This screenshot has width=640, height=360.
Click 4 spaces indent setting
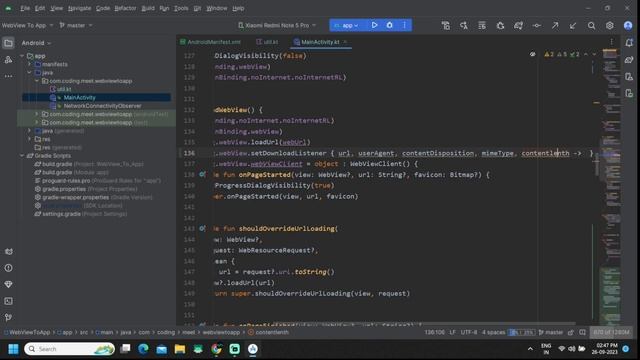point(493,333)
